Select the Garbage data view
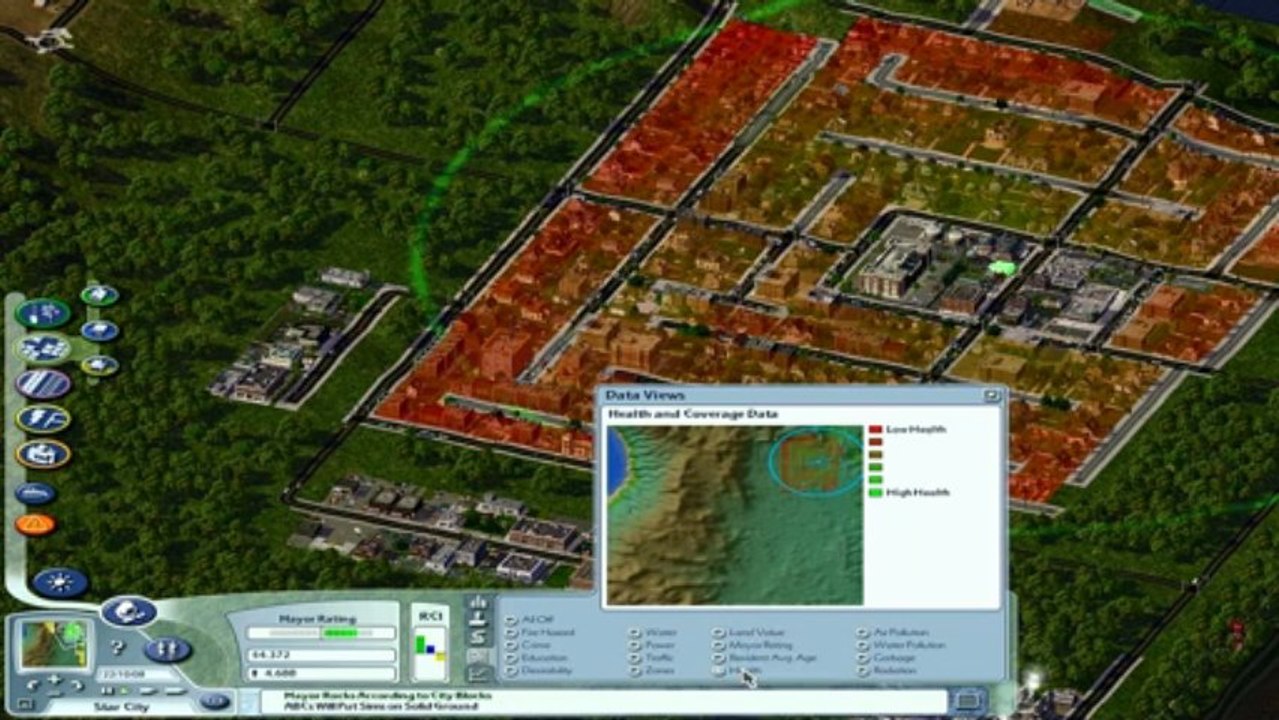The image size is (1279, 720). [x=888, y=658]
